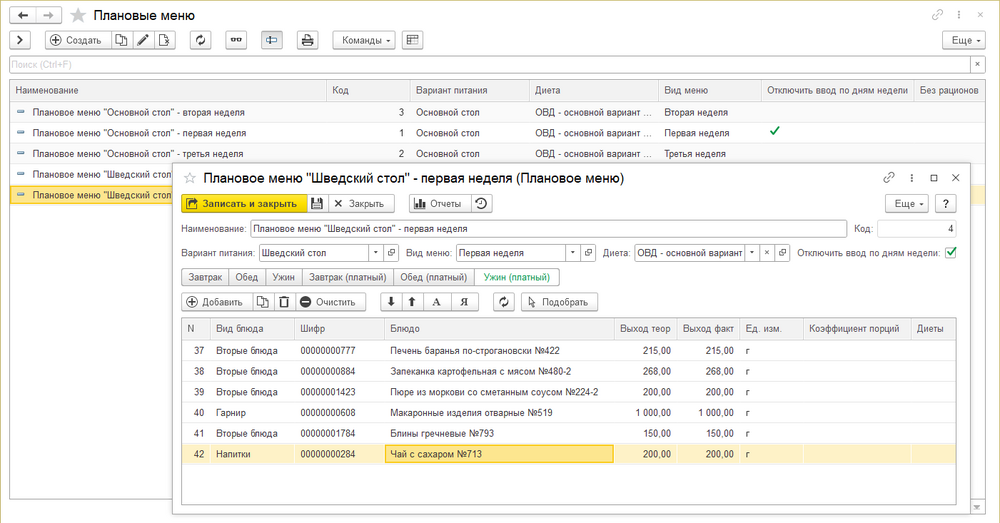1000x523 pixels.
Task: Open the change history clock icon
Action: click(482, 203)
